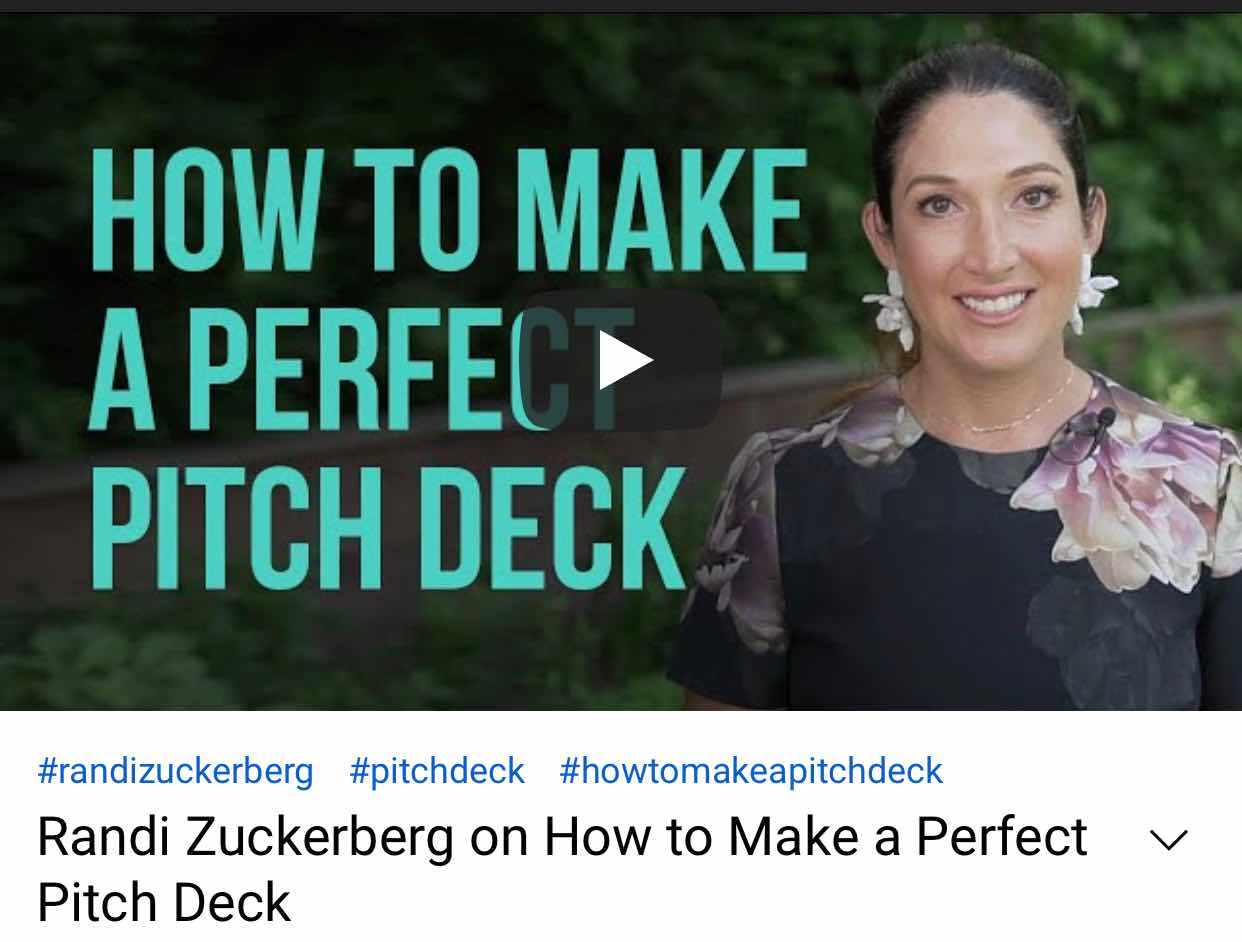Open the #randizuckerberg hashtag
The image size is (1242, 942).
click(x=175, y=771)
